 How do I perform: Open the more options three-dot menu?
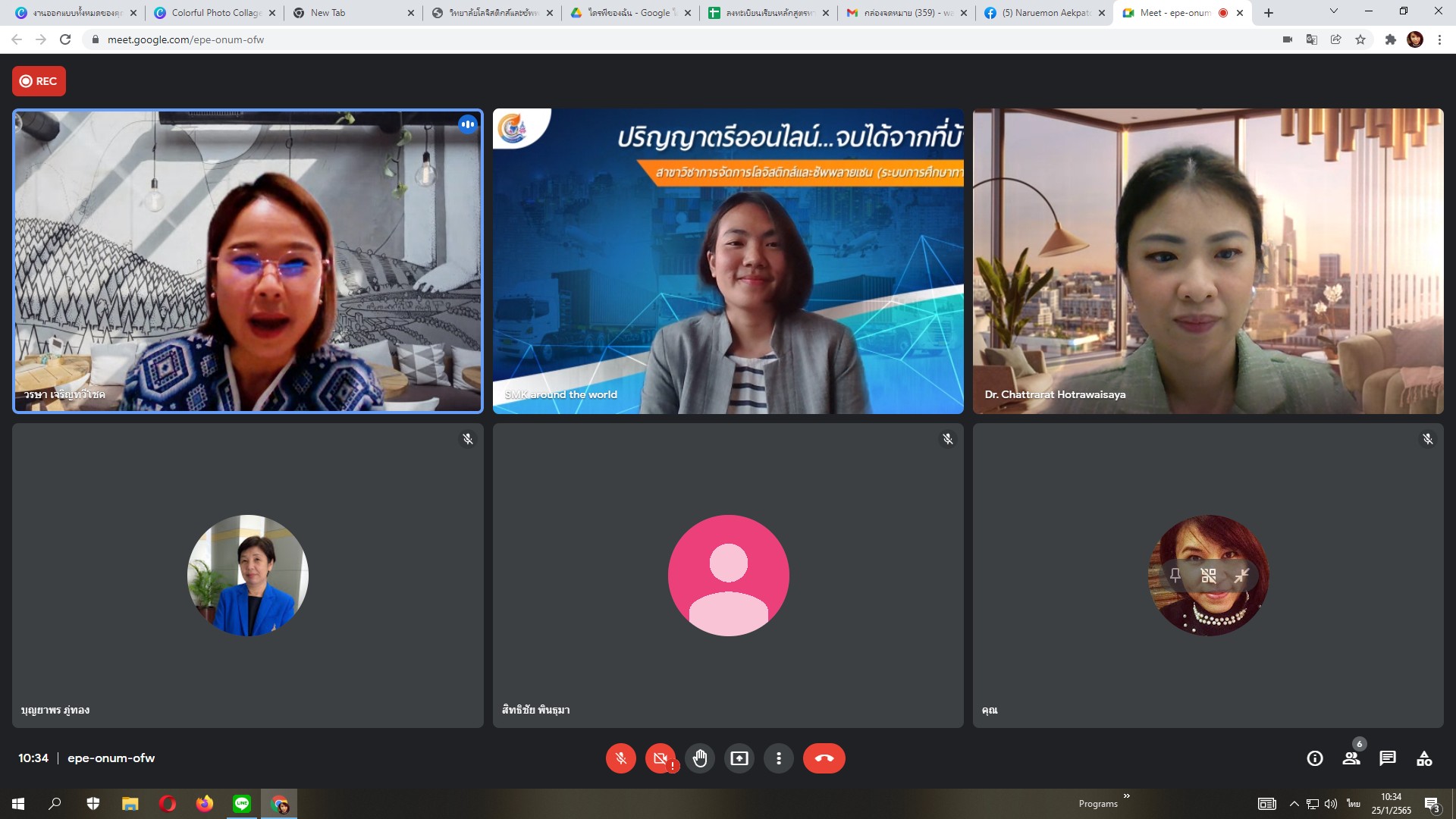coord(779,758)
